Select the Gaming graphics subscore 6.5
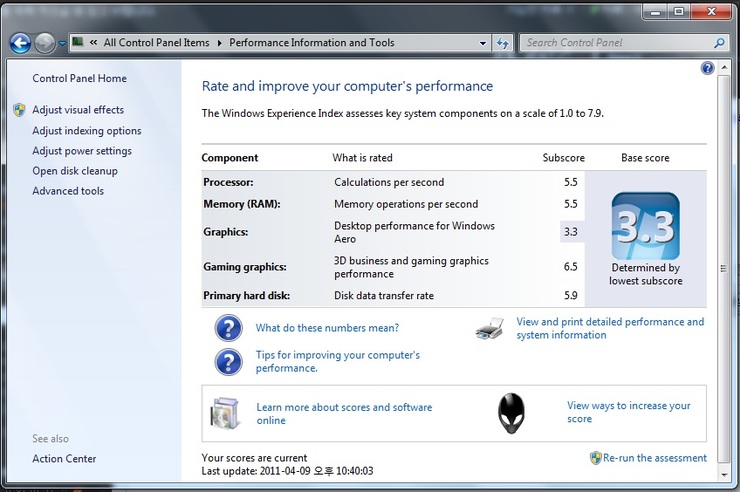This screenshot has width=740, height=492. (571, 267)
